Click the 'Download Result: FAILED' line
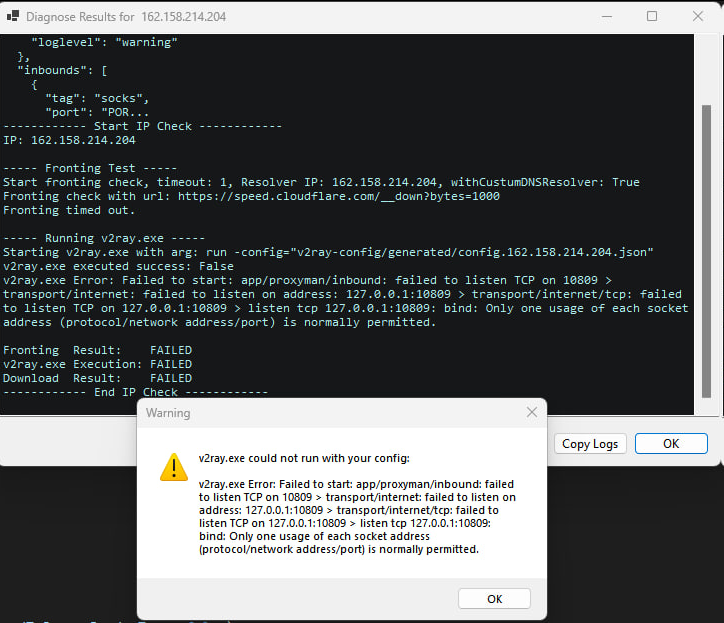The image size is (724, 623). coord(97,378)
